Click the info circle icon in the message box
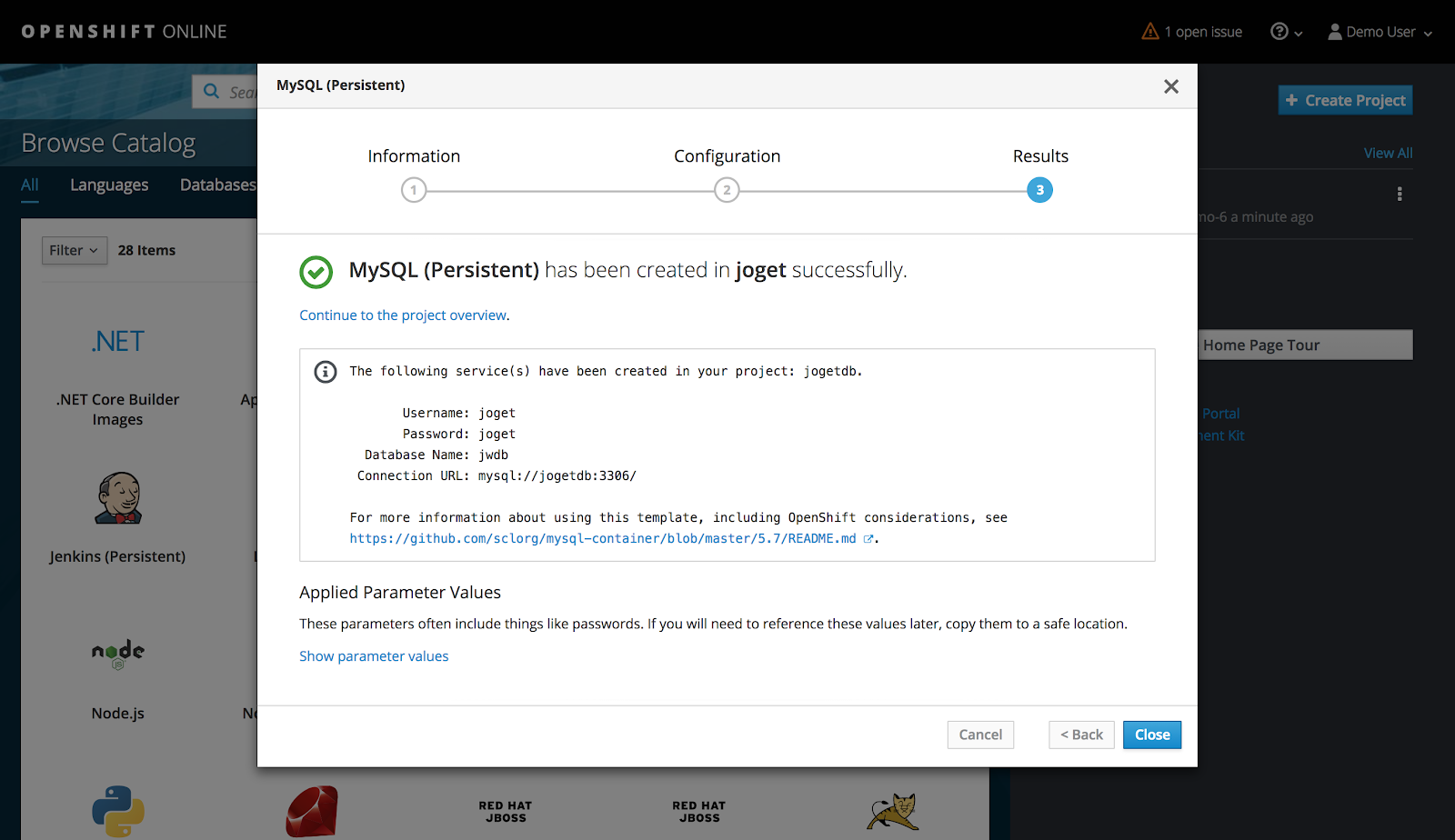 [325, 372]
